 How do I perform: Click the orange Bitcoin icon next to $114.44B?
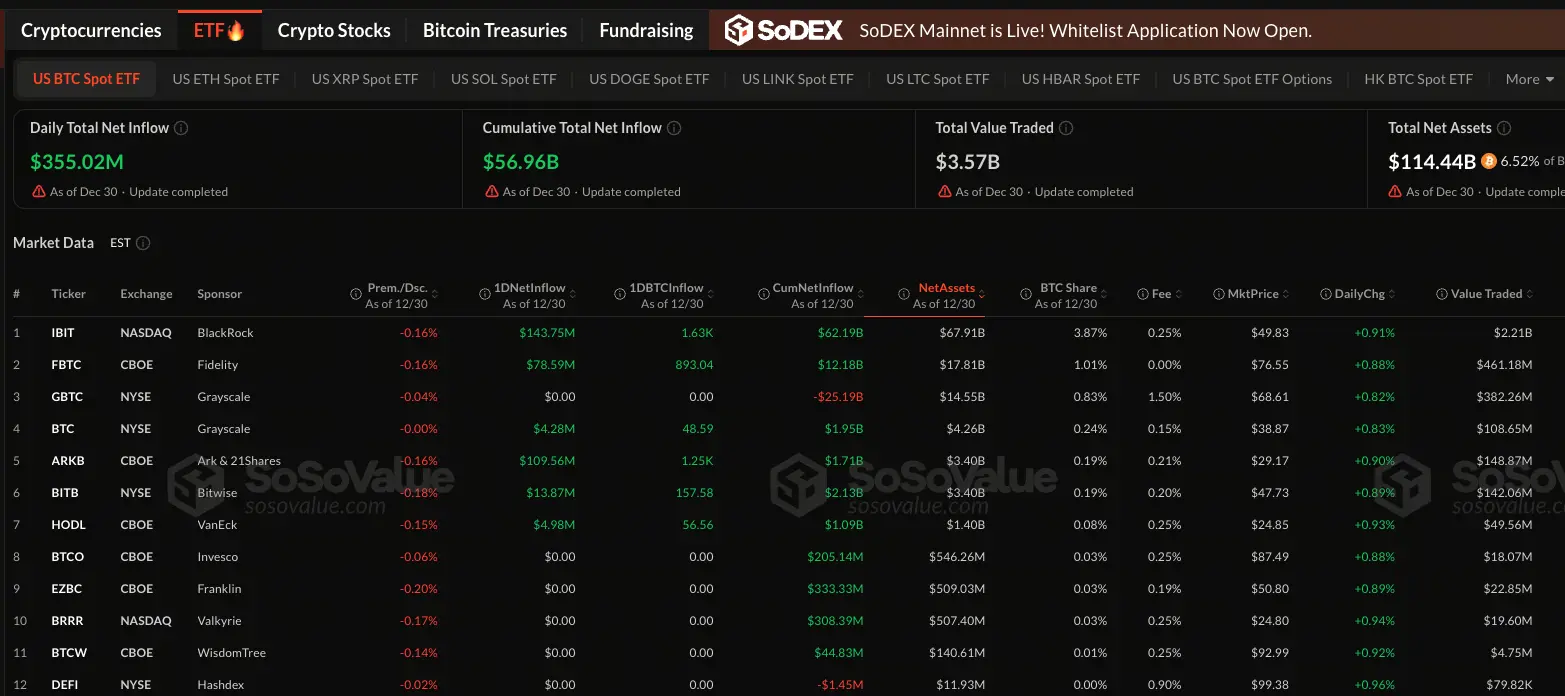coord(1488,161)
